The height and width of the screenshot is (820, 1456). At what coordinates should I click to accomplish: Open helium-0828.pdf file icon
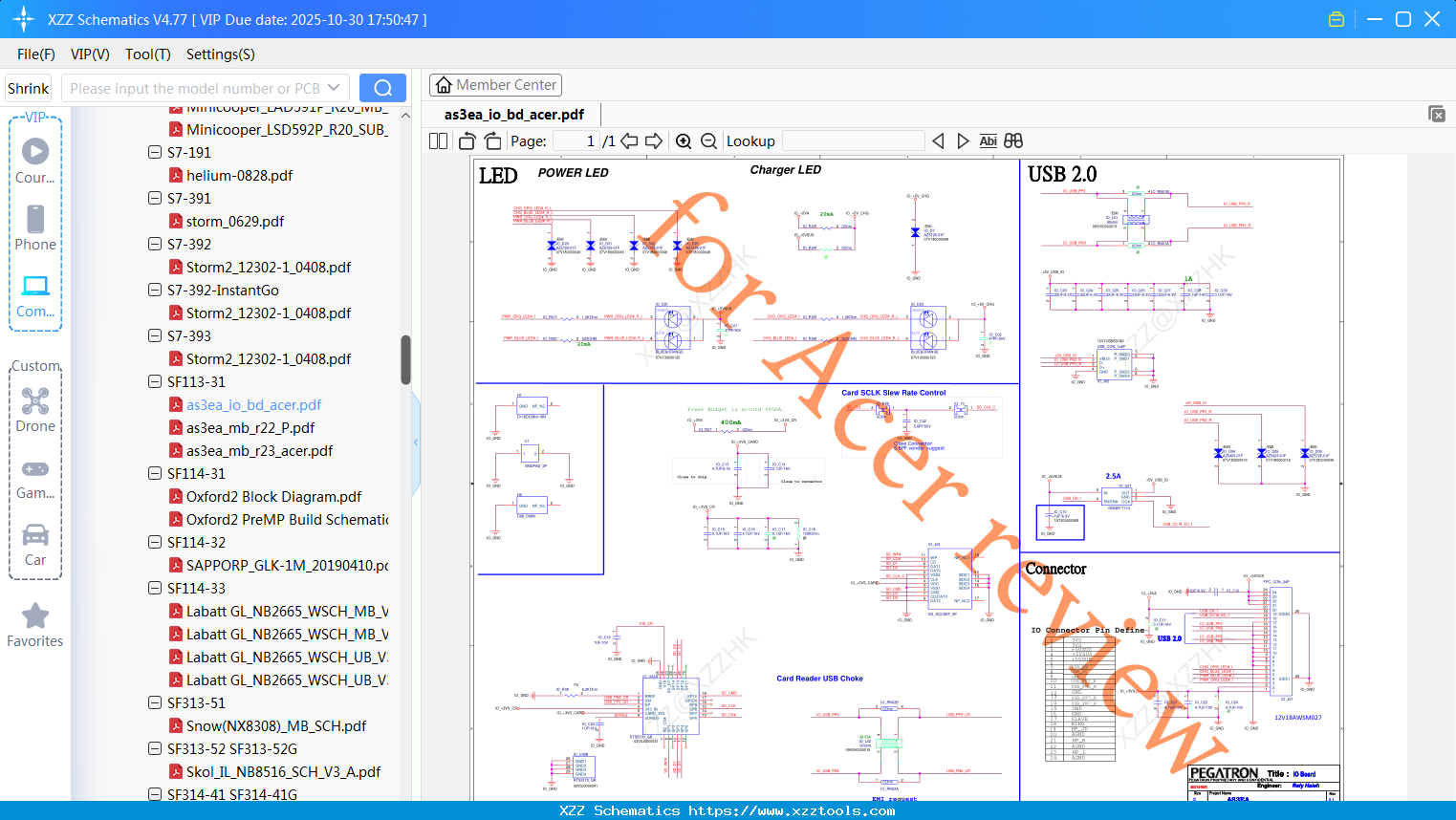(176, 175)
